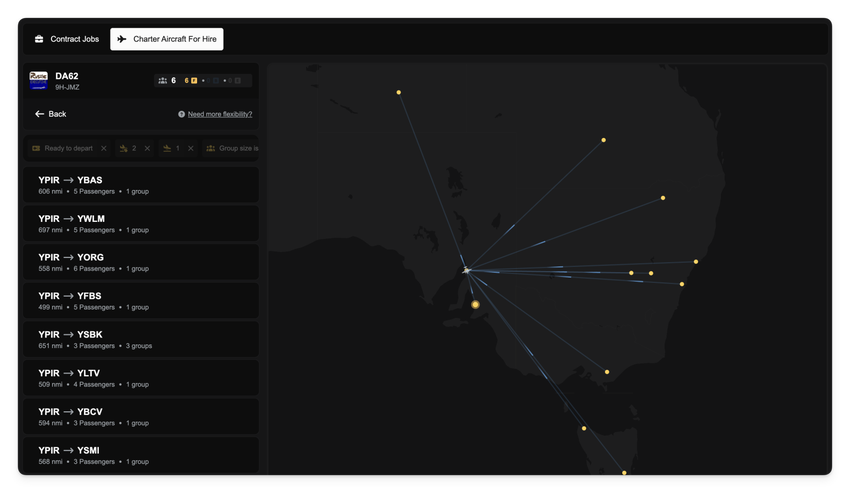Remove the arrival filter with value 1
Image resolution: width=850 pixels, height=493 pixels.
coord(191,148)
